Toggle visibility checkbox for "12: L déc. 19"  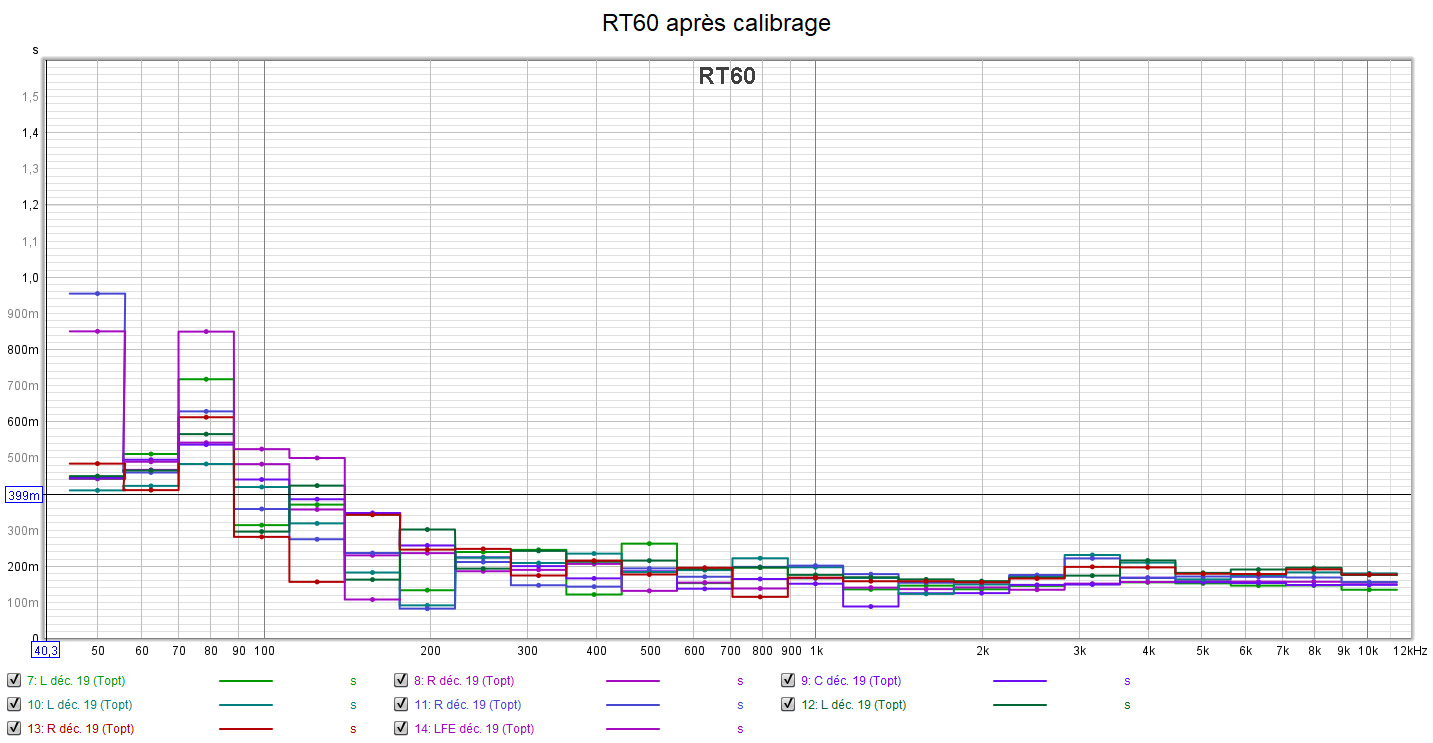click(789, 704)
